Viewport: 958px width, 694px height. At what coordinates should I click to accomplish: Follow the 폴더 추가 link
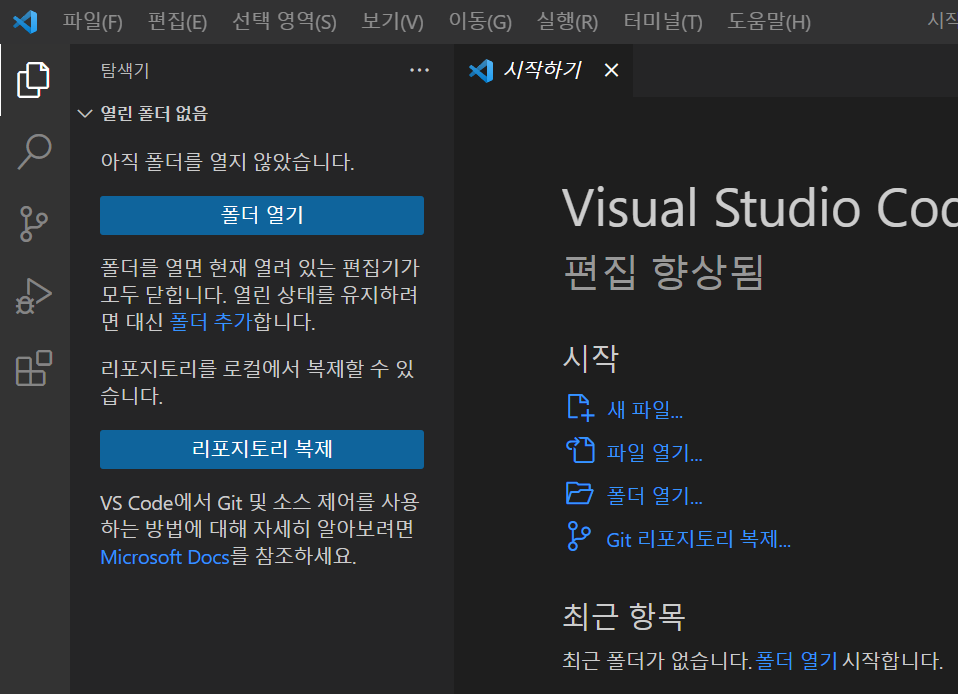[211, 321]
